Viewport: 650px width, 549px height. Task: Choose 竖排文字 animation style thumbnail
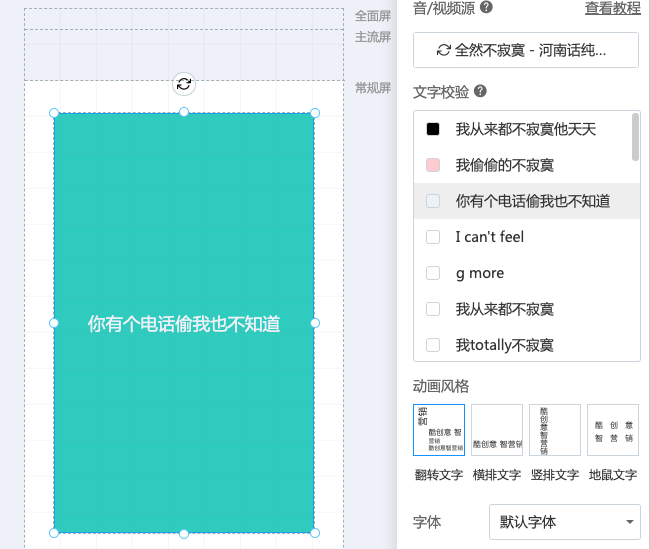[555, 430]
